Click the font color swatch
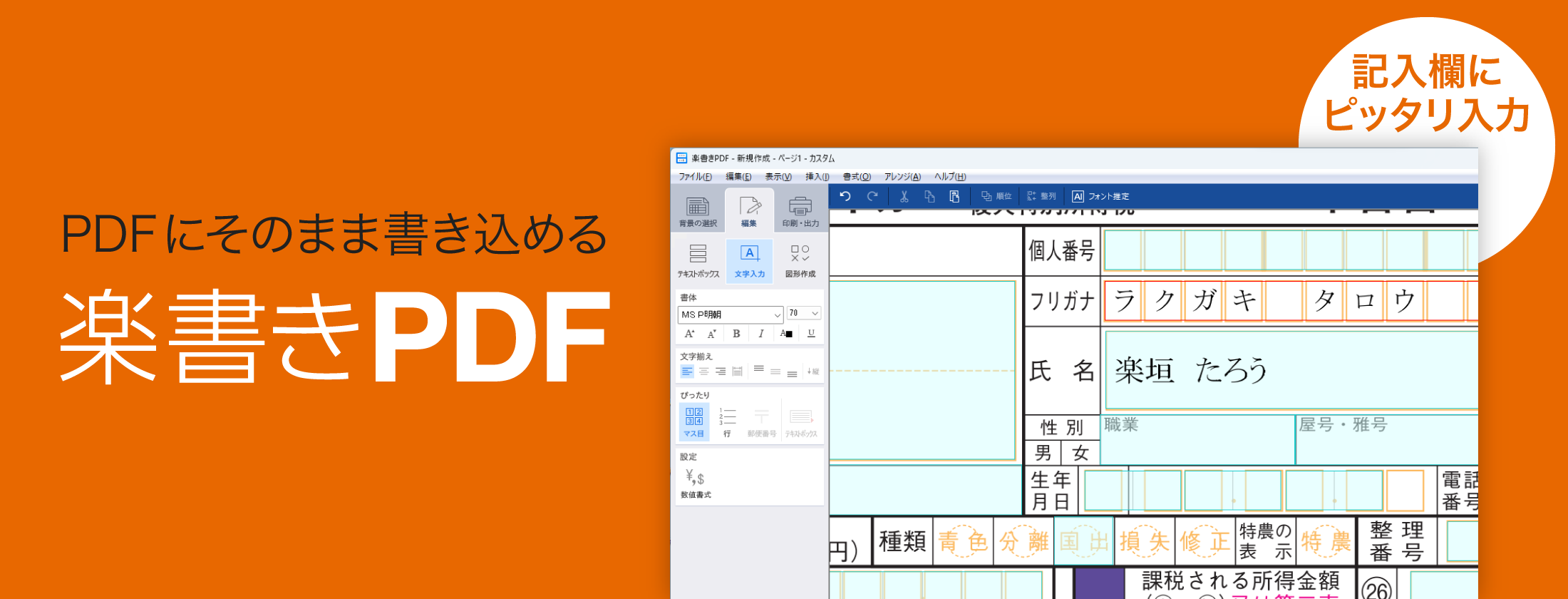Image resolution: width=1568 pixels, height=599 pixels. (x=786, y=334)
